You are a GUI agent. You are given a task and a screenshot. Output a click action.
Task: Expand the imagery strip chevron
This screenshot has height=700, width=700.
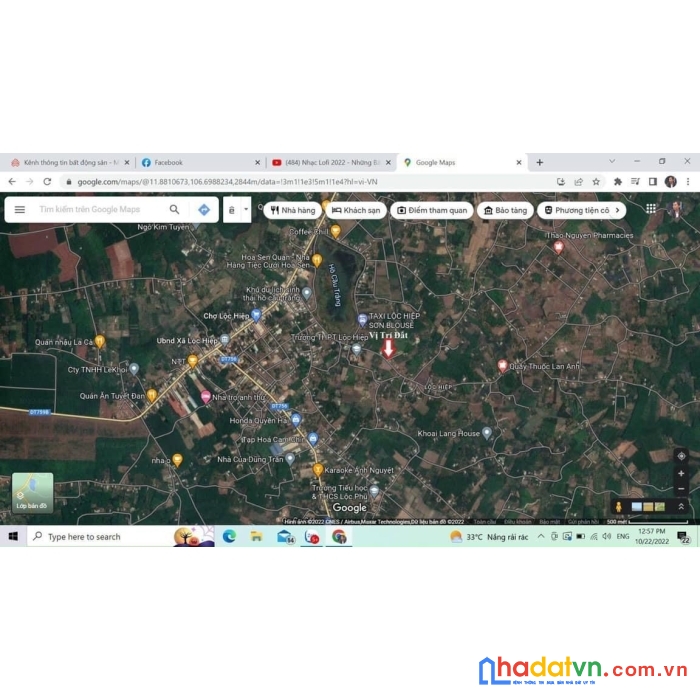(681, 507)
